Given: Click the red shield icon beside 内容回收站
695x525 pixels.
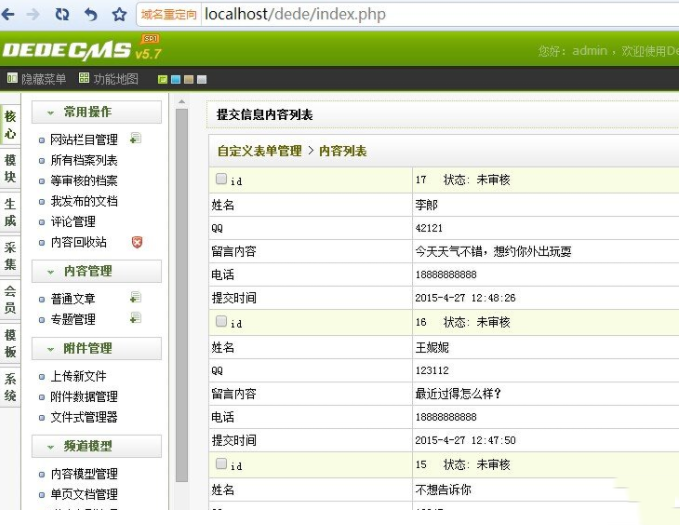Looking at the screenshot, I should pos(137,242).
